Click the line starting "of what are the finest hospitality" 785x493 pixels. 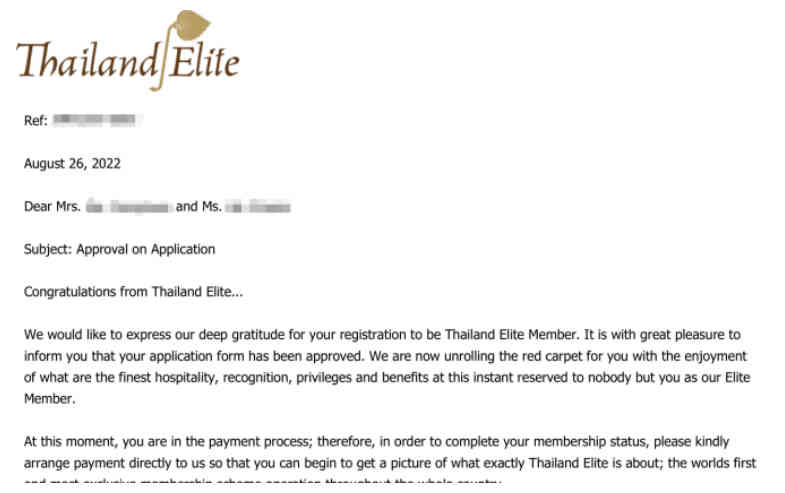pyautogui.click(x=388, y=377)
